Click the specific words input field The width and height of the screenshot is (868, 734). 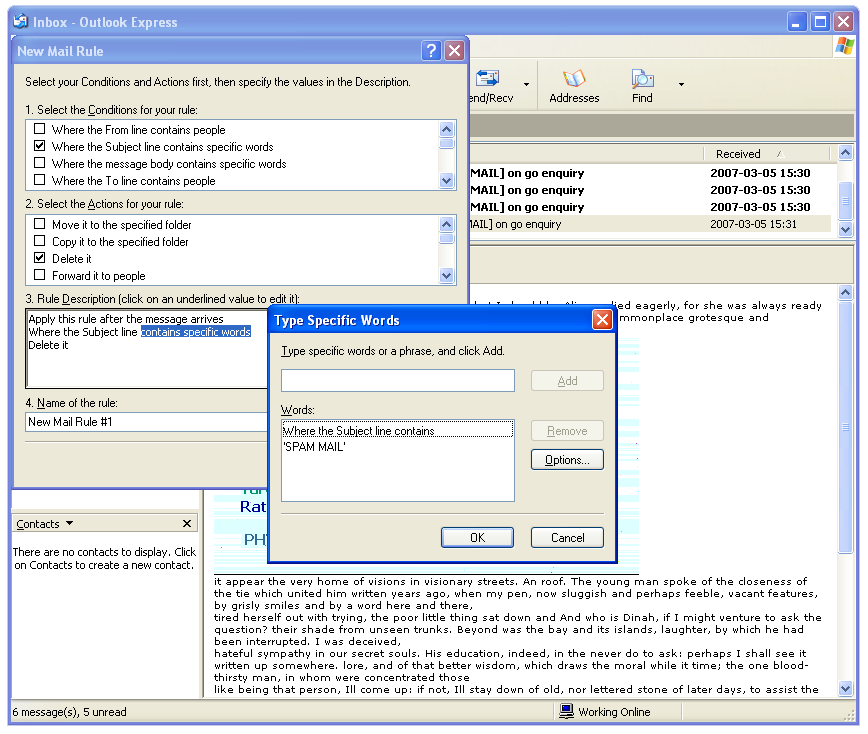pyautogui.click(x=397, y=381)
